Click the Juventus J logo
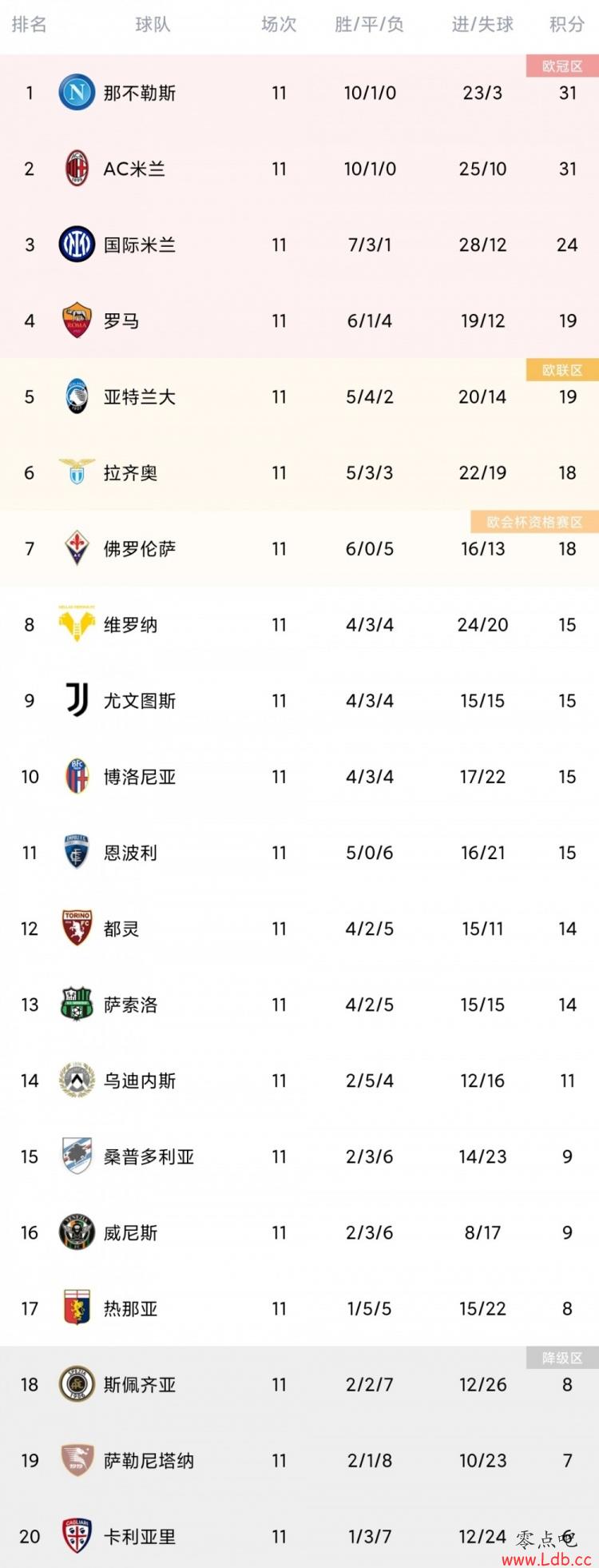Screen dimensions: 599x1568 (77, 700)
